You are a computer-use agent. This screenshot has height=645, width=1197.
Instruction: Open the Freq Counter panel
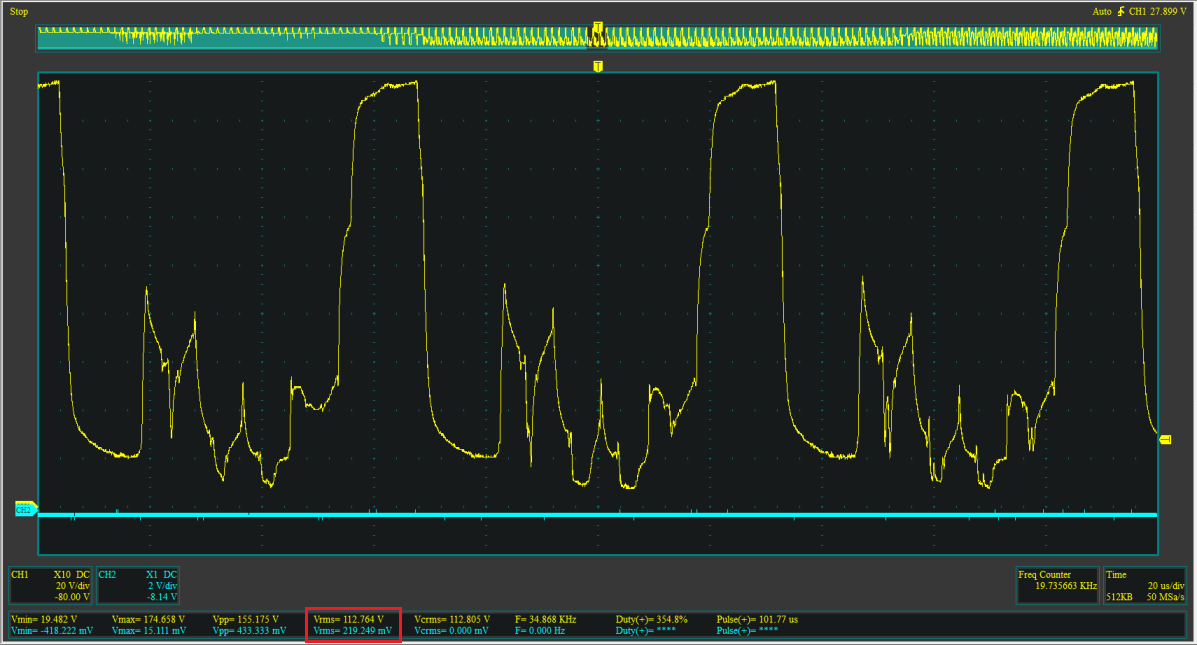coord(1057,585)
